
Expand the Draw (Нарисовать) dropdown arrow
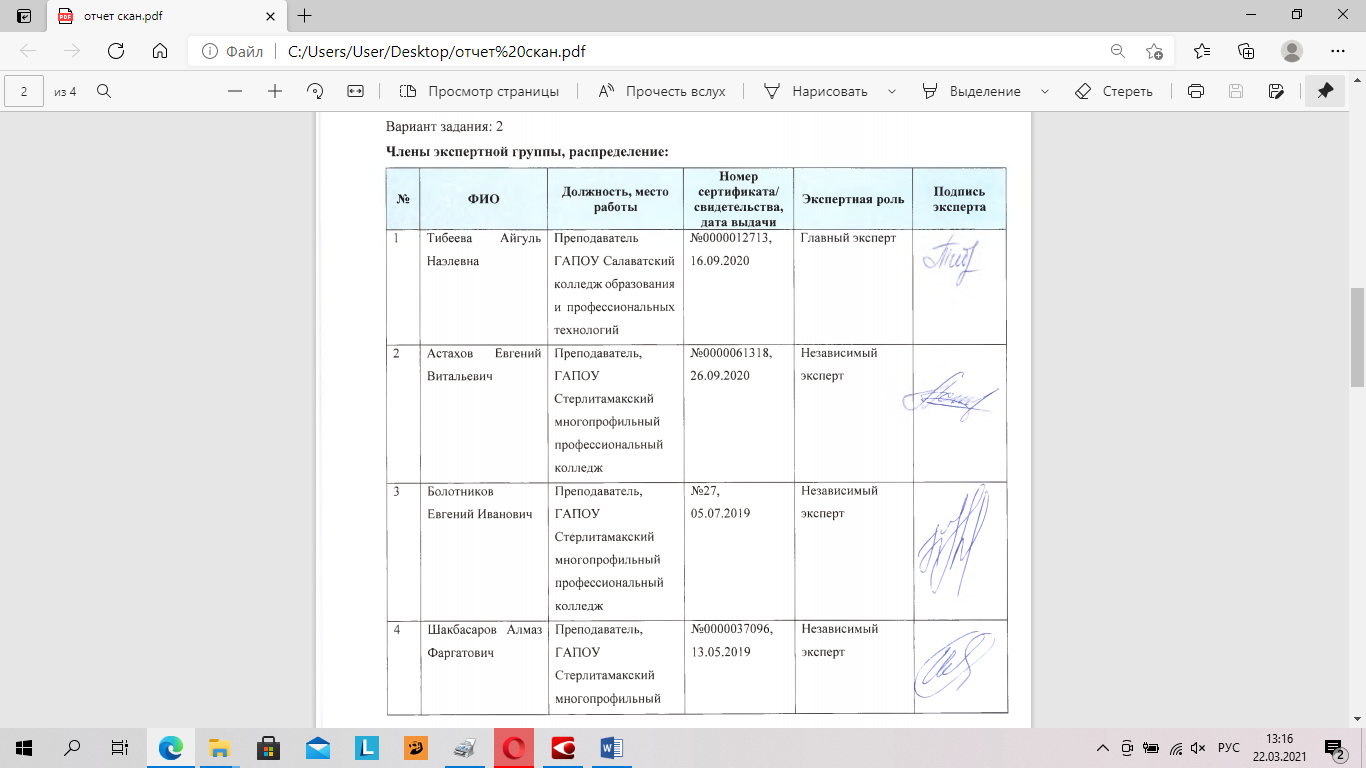click(x=891, y=91)
